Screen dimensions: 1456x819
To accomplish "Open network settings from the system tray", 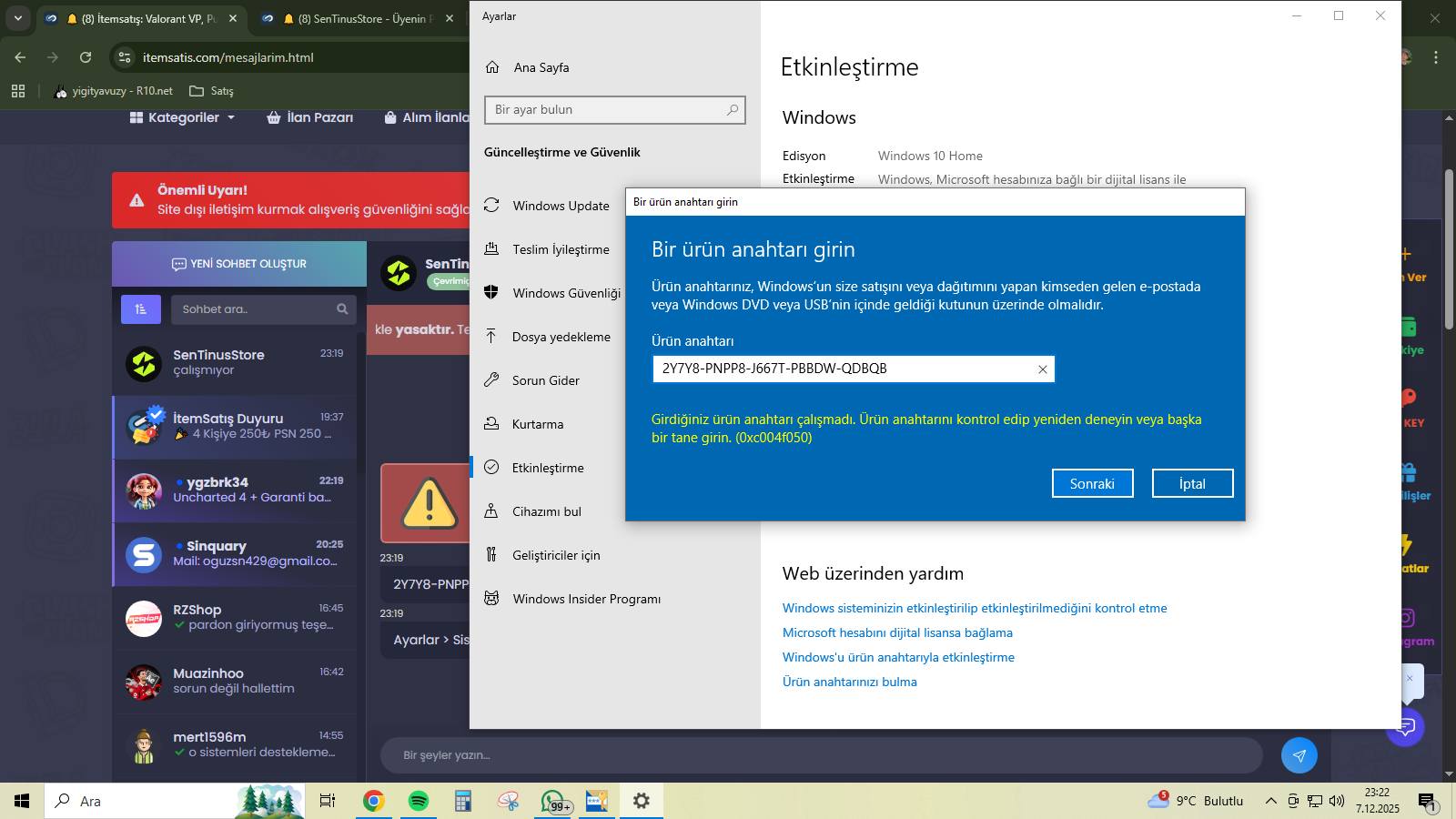I will [x=1315, y=801].
